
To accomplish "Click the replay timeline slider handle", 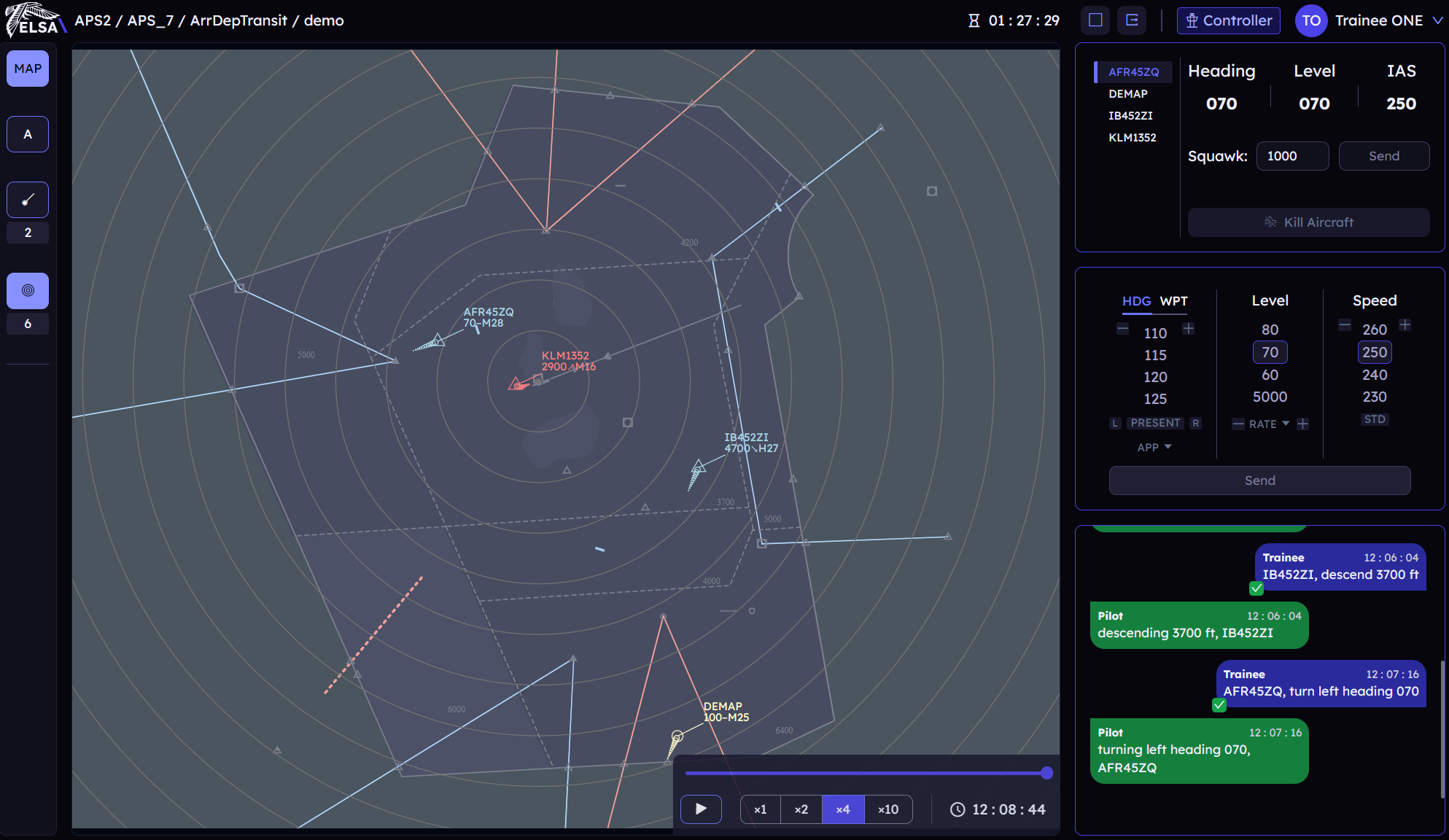I will point(1046,773).
